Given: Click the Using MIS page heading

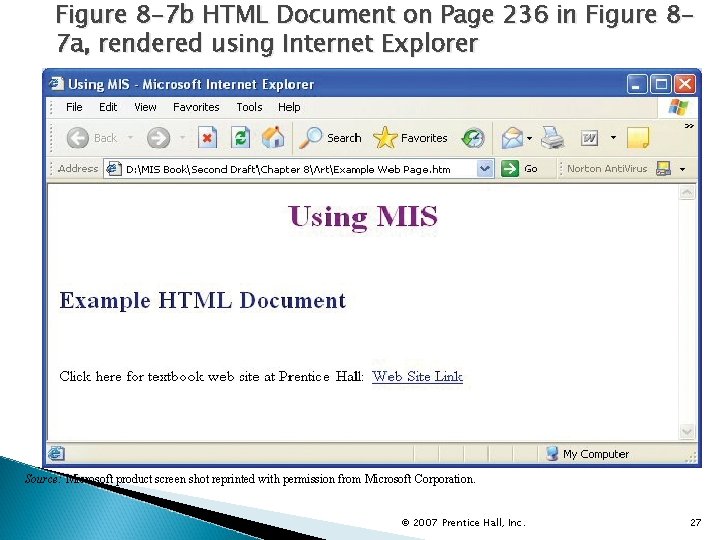Looking at the screenshot, I should click(x=363, y=216).
